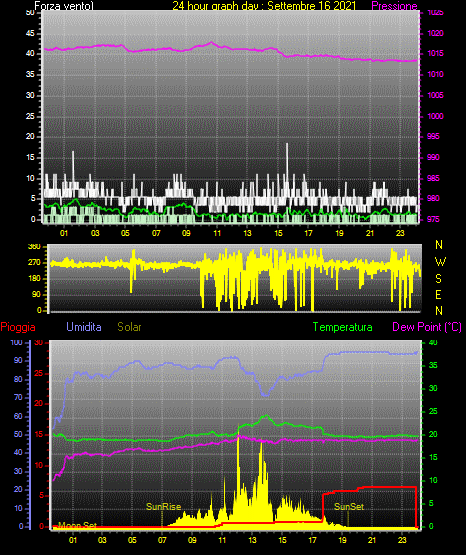Click the 'Solar' legend label
The image size is (466, 555).
(129, 327)
